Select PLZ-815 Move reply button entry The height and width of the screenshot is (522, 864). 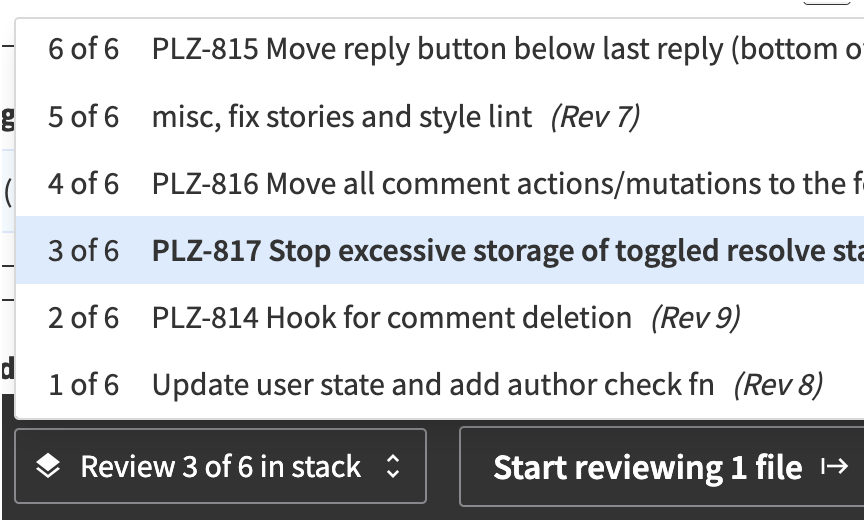tap(440, 49)
